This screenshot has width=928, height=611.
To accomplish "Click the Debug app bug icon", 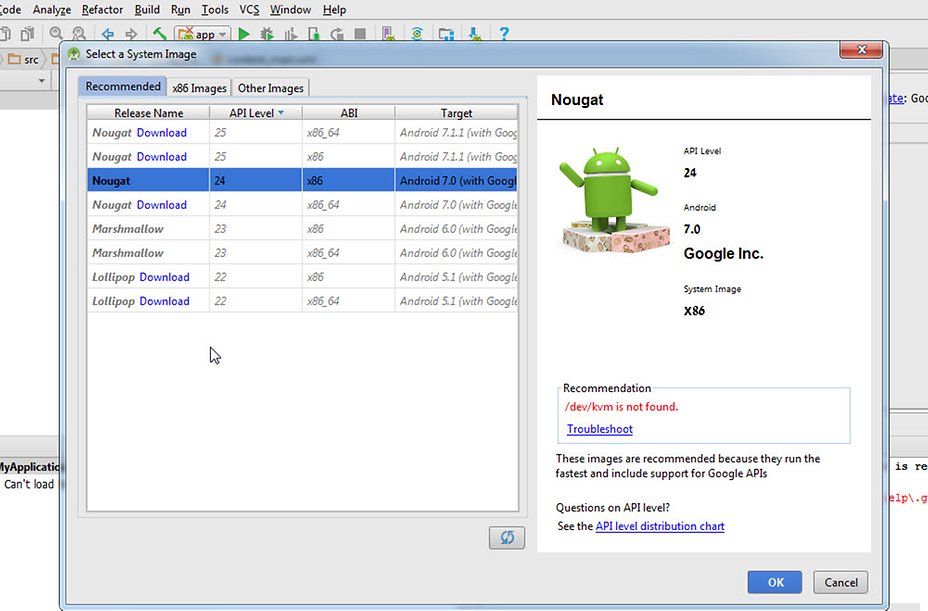I will coord(267,34).
